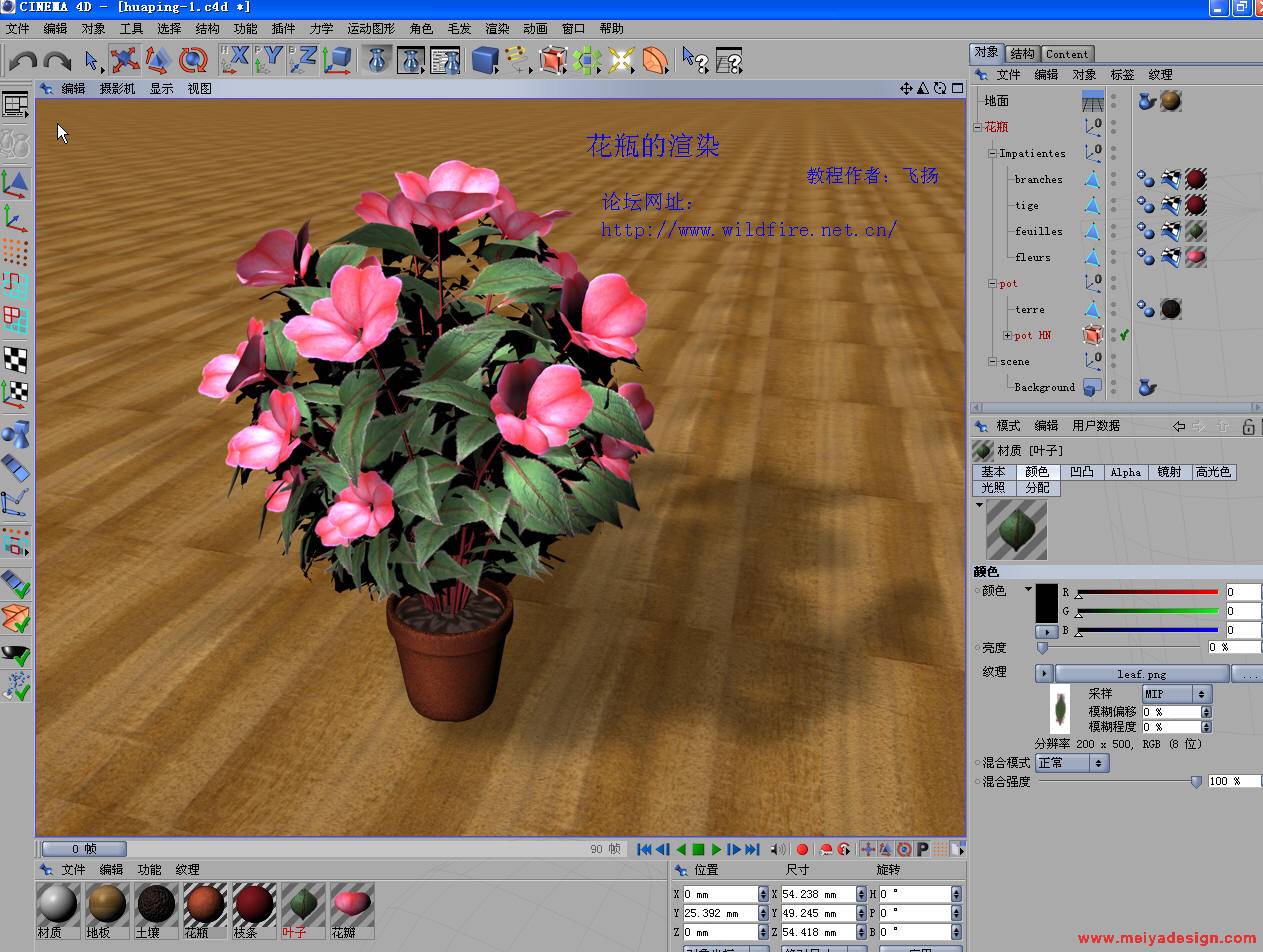Viewport: 1263px width, 952px height.
Task: Select the 花瓣 material thumbnail
Action: click(x=352, y=904)
